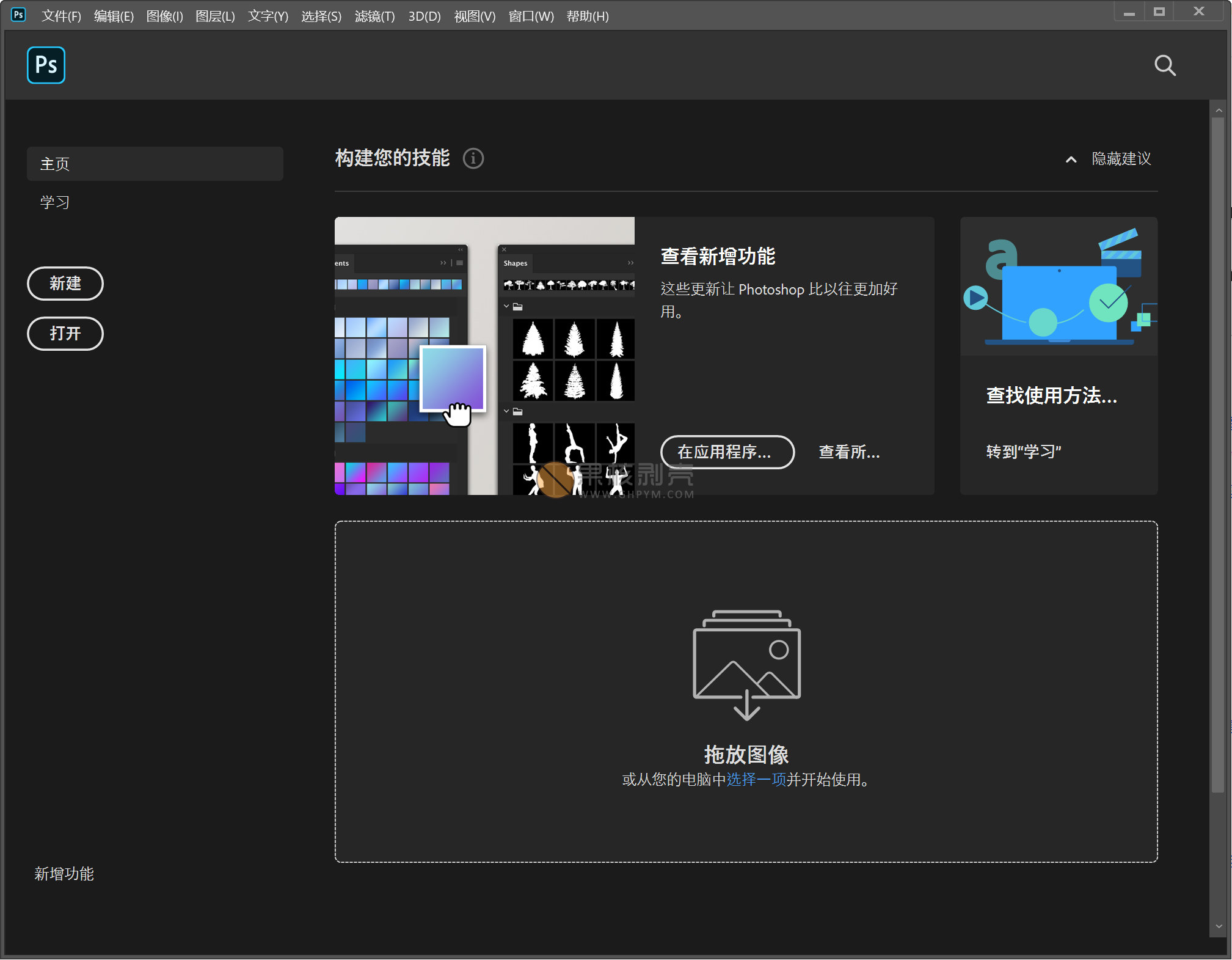1232x960 pixels.
Task: Click the vertical scrollbar thumb
Action: coord(1218,455)
